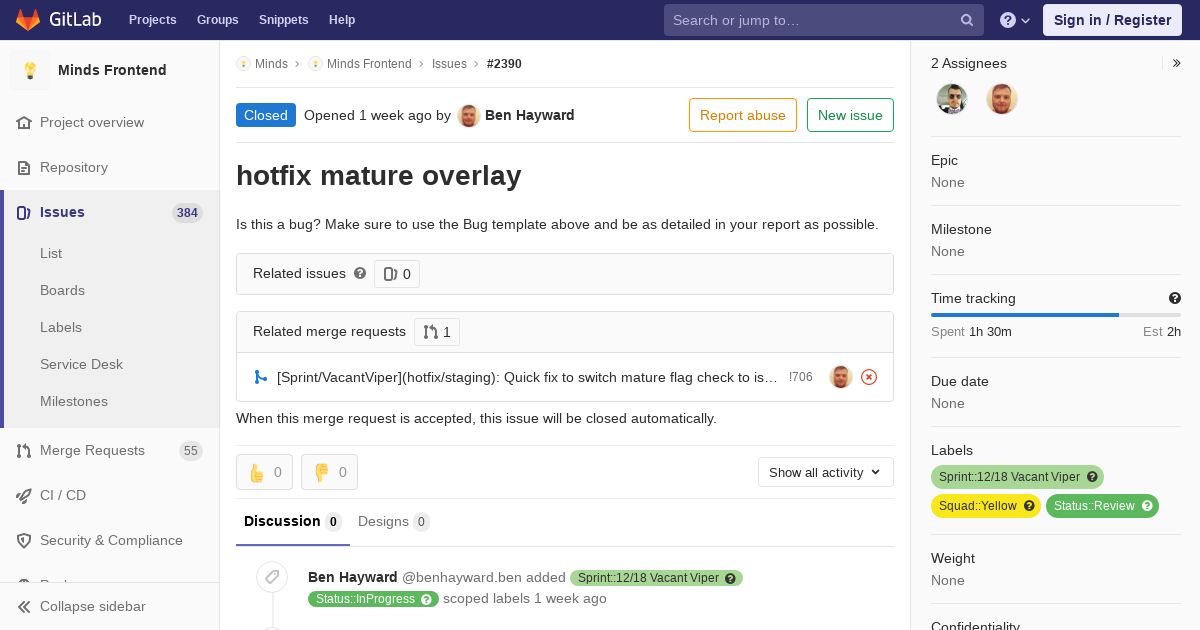1200x630 pixels.
Task: Click the related merge requests count badge
Action: (437, 332)
